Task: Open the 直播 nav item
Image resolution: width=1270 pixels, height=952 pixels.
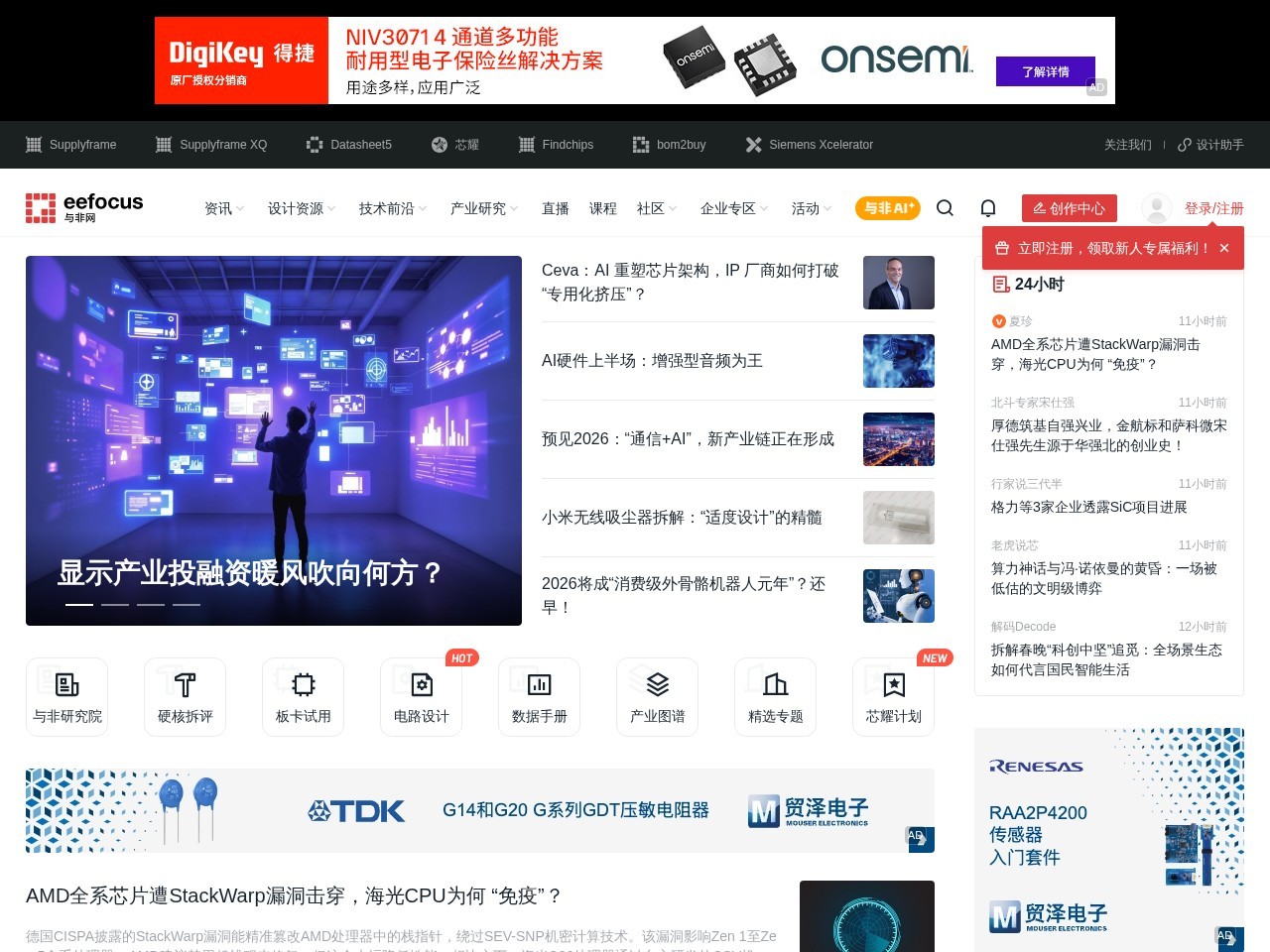Action: pyautogui.click(x=556, y=208)
